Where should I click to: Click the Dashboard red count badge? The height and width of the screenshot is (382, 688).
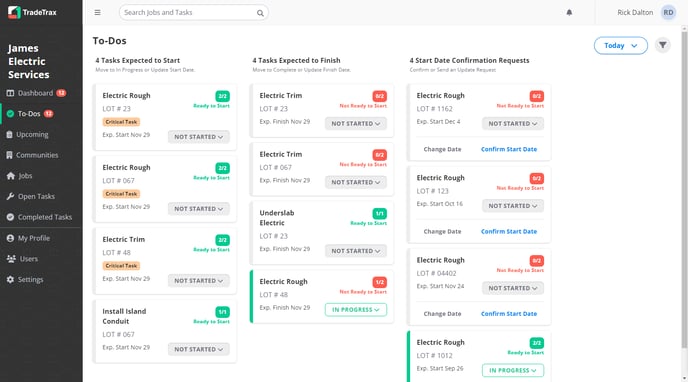tap(61, 93)
